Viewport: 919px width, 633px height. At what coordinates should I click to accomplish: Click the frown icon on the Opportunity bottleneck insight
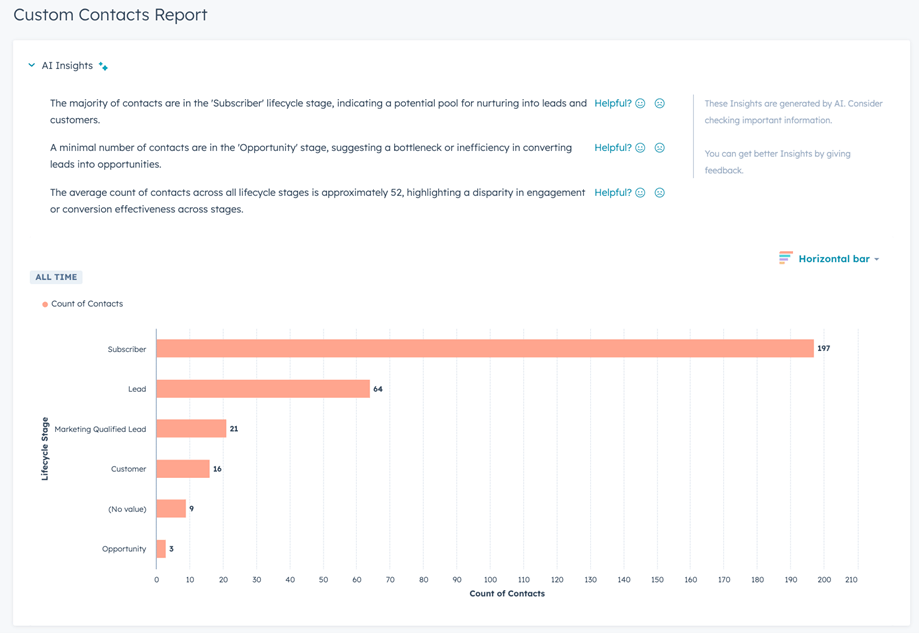660,147
